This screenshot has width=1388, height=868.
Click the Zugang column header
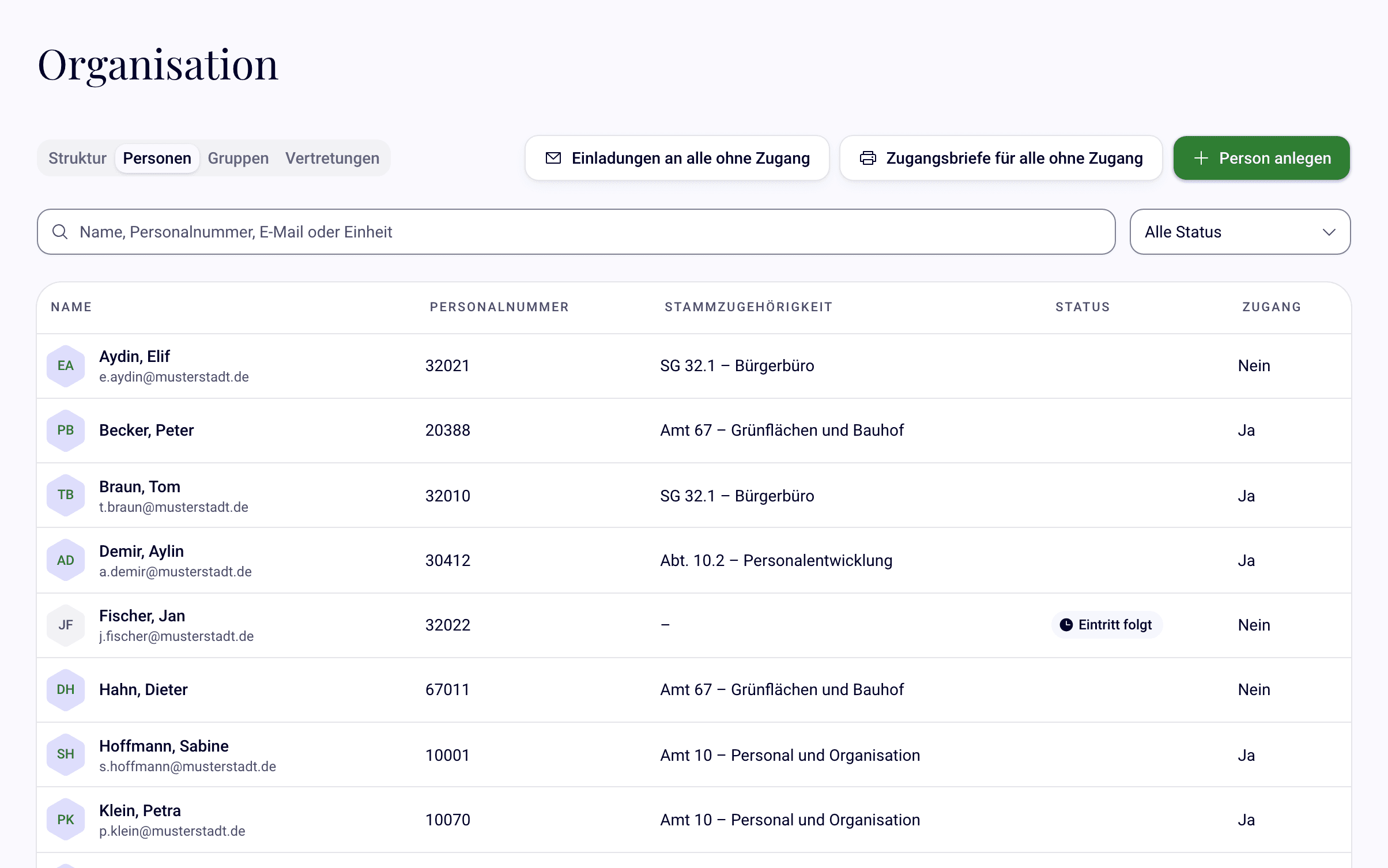coord(1272,307)
